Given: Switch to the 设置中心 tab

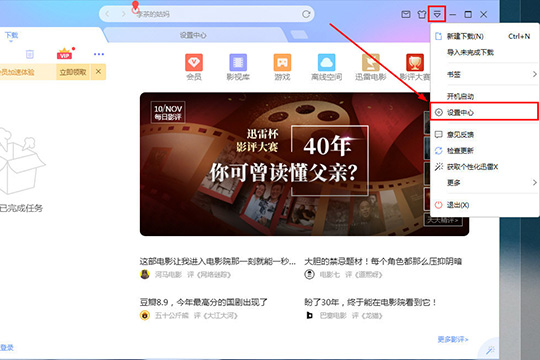Looking at the screenshot, I should pos(193,35).
